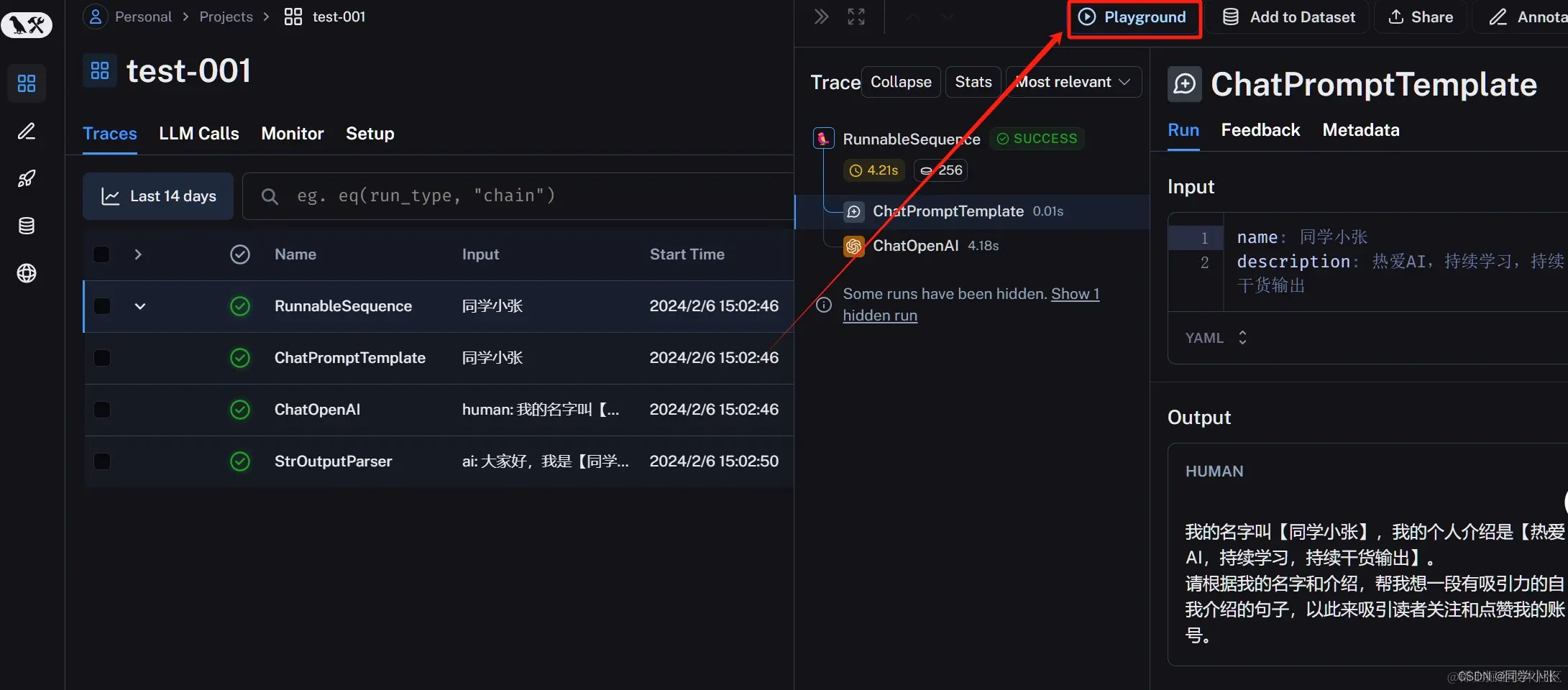Image resolution: width=1568 pixels, height=690 pixels.
Task: Click Share button
Action: tap(1421, 17)
